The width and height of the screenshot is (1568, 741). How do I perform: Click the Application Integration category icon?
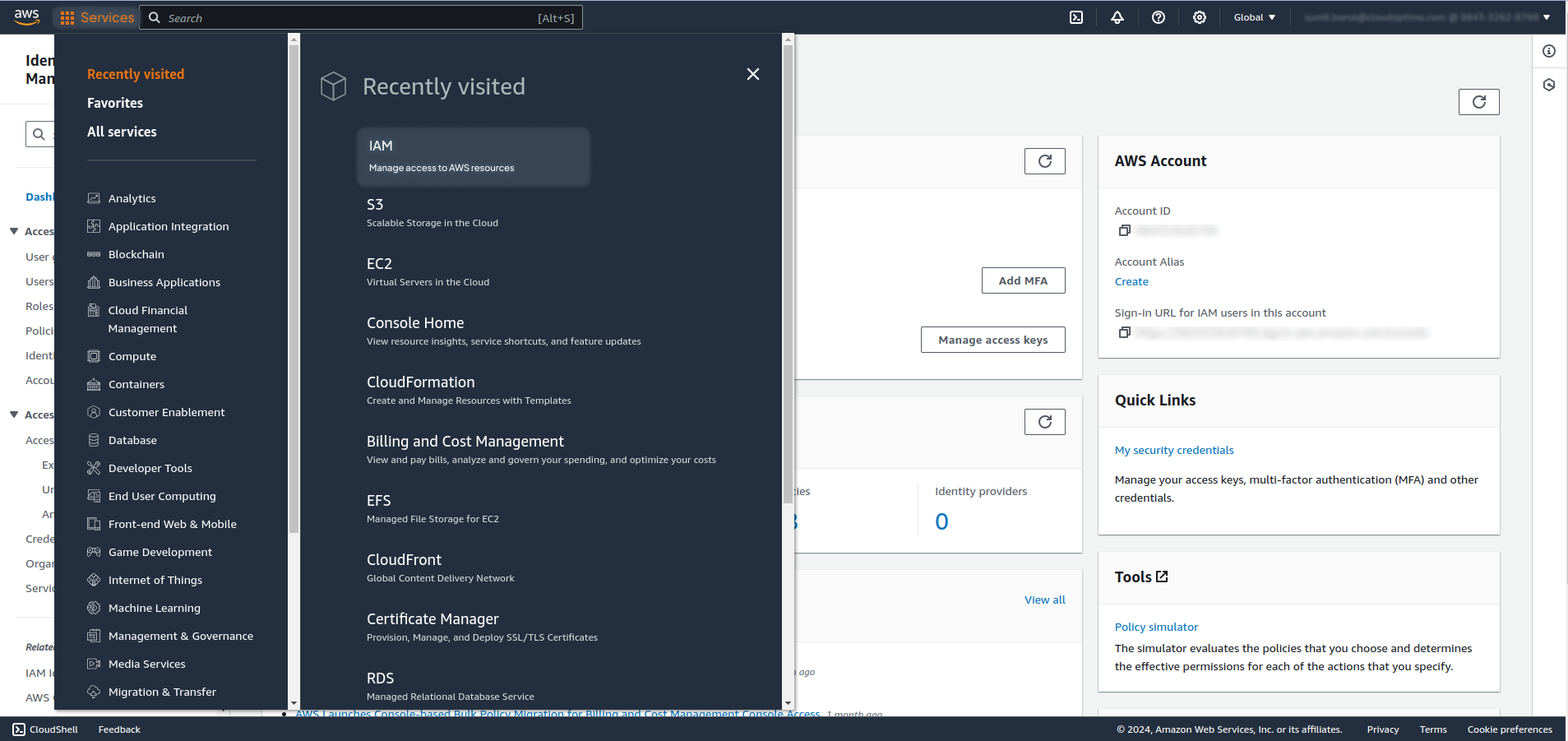click(x=94, y=226)
